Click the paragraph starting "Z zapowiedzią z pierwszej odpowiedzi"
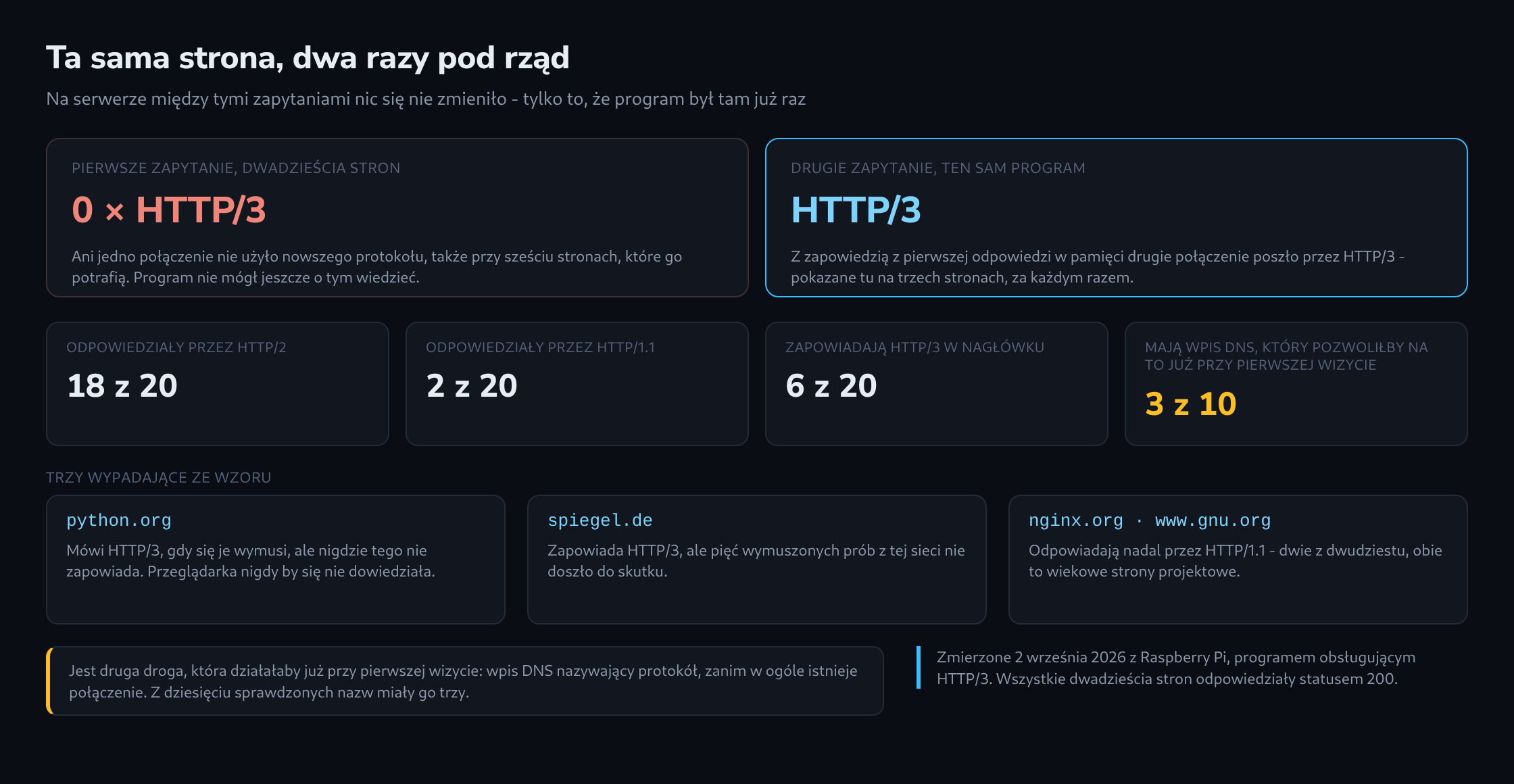This screenshot has height=784, width=1514. (x=1098, y=267)
